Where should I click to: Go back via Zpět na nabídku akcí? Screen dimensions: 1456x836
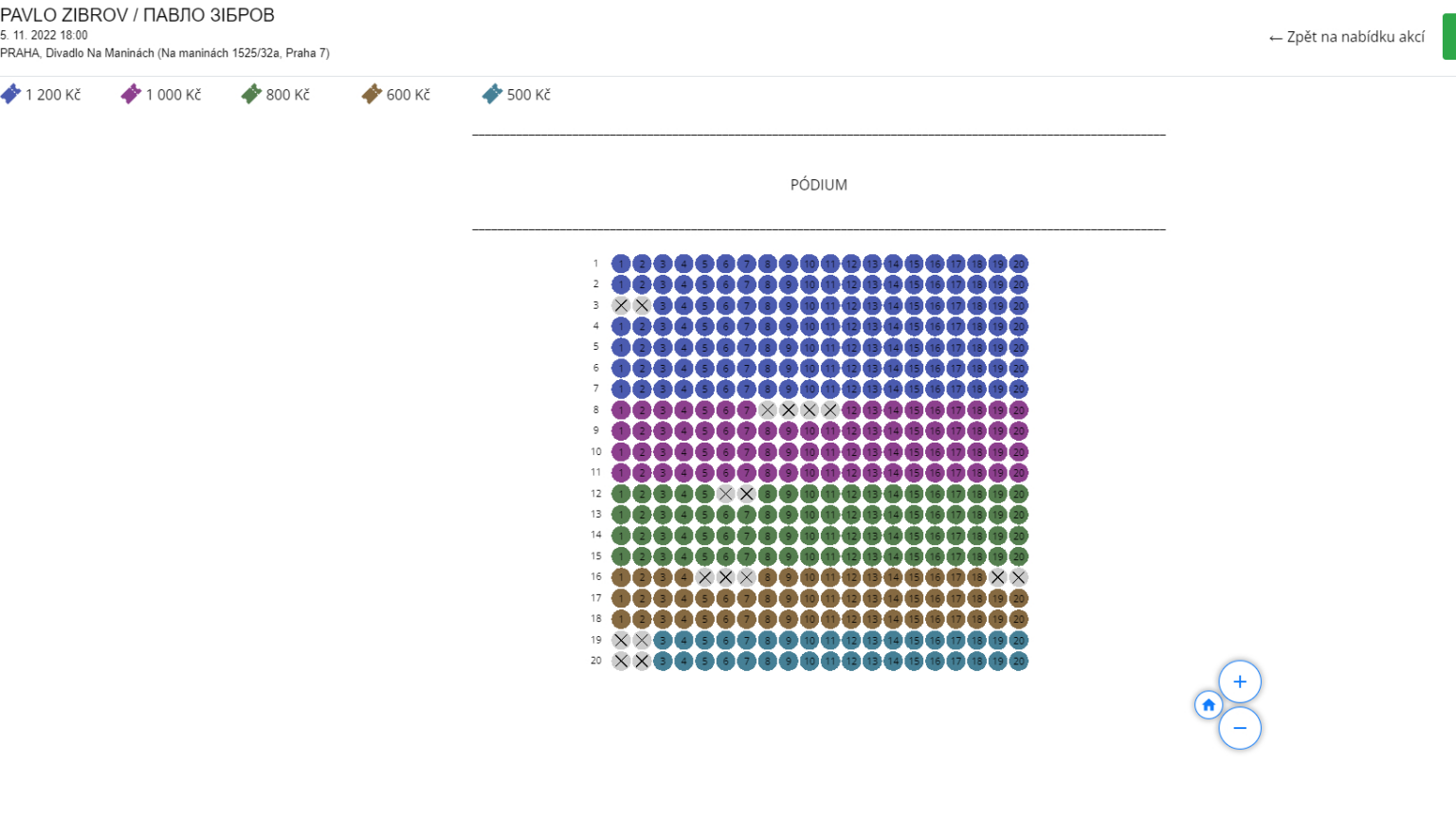click(1347, 37)
